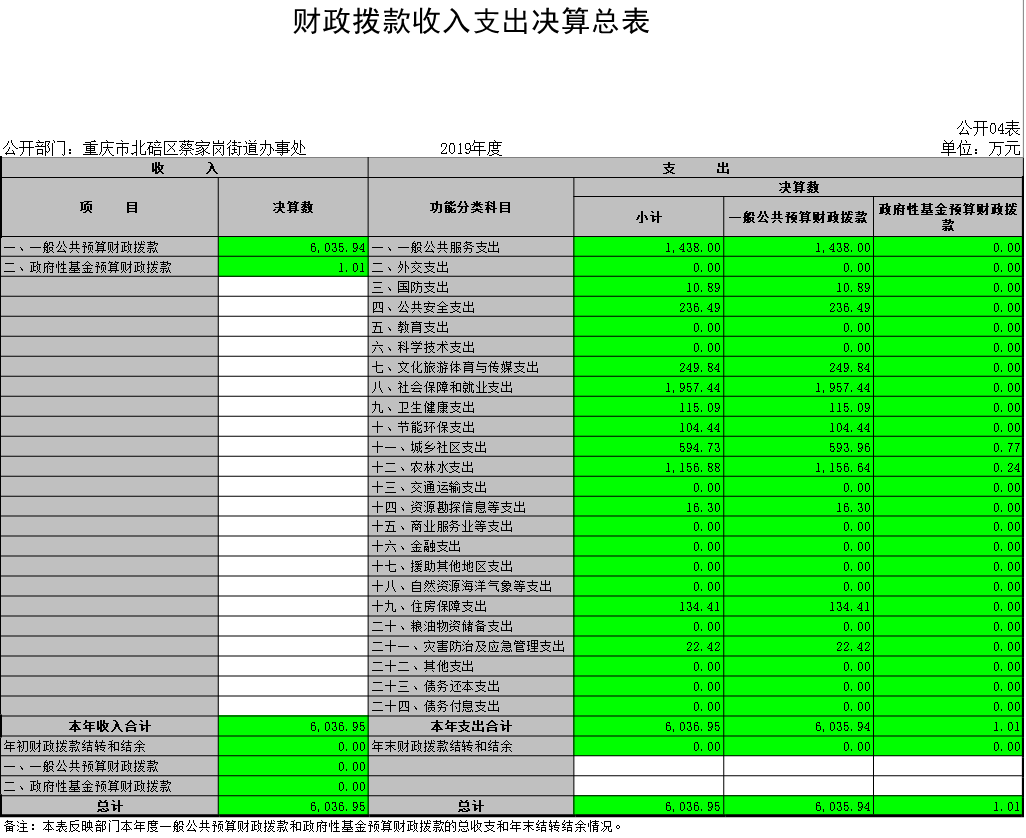Click the 年末财政拨款结转和结余 row label
This screenshot has width=1026, height=838.
(x=442, y=746)
